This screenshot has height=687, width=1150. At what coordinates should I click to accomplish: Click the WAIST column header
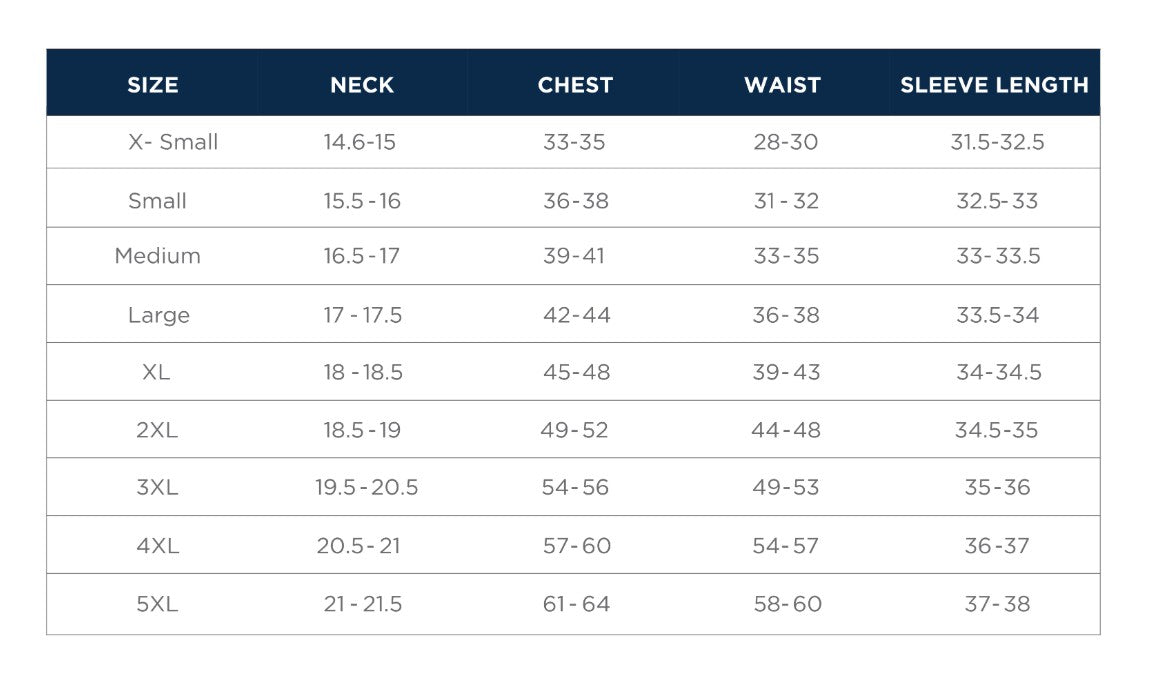[x=782, y=85]
